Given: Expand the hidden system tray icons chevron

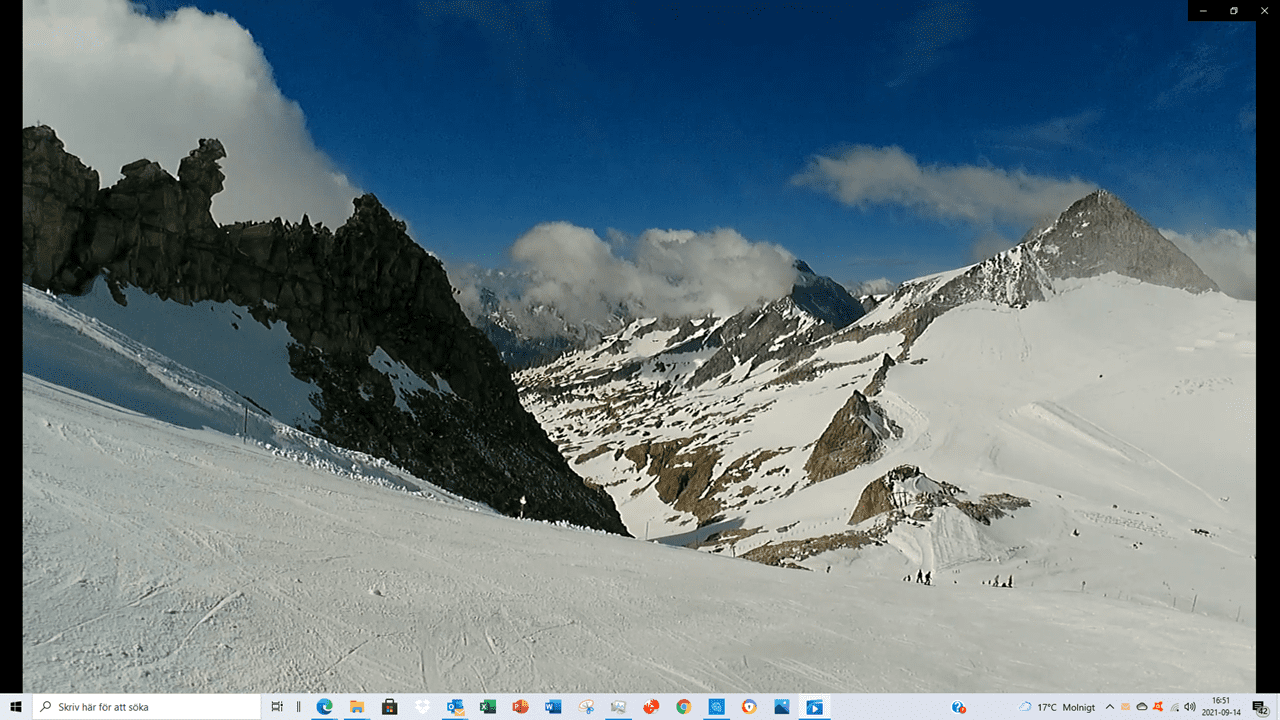Looking at the screenshot, I should (x=1109, y=707).
